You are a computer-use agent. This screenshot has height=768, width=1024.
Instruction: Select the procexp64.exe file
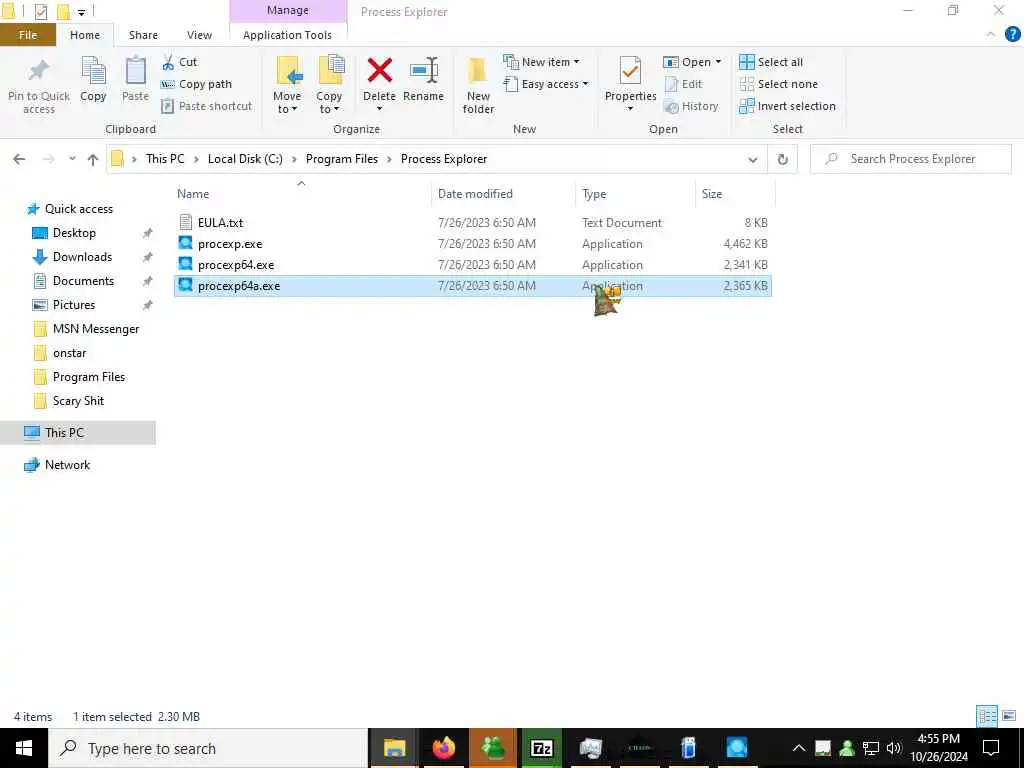473,264
